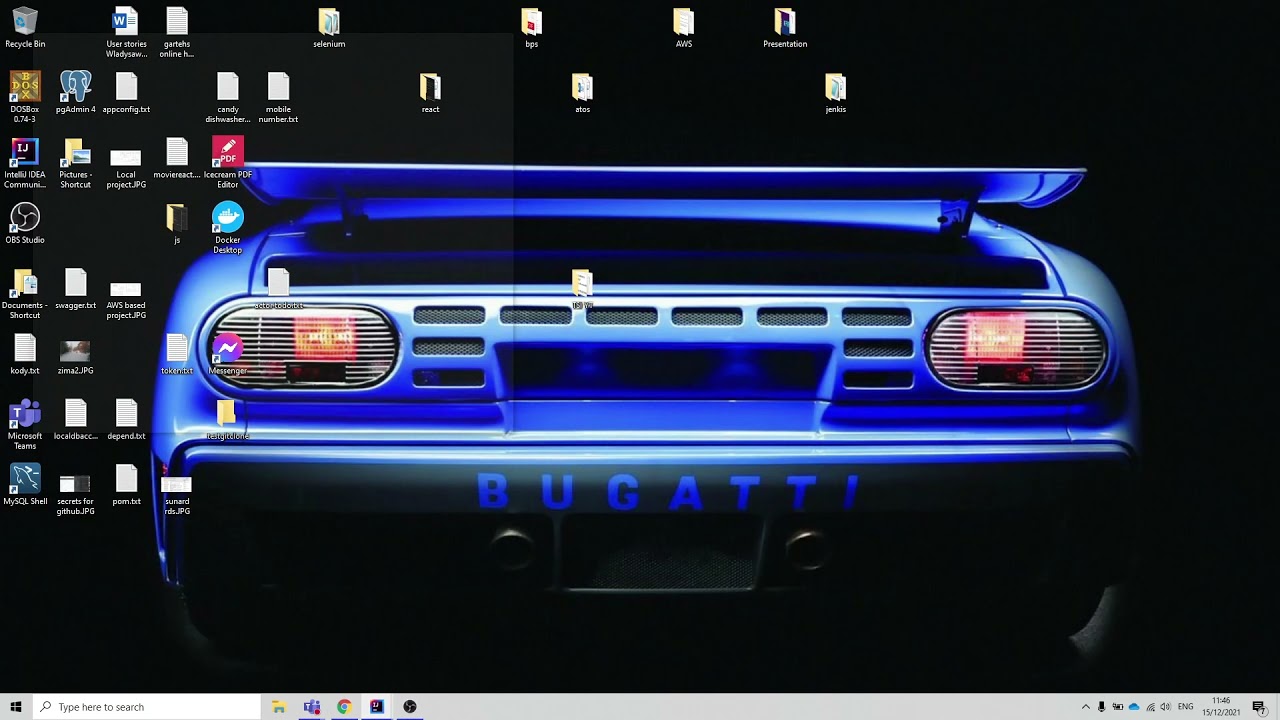1280x720 pixels.
Task: Launch Docker Desktop shortcut
Action: pyautogui.click(x=228, y=228)
